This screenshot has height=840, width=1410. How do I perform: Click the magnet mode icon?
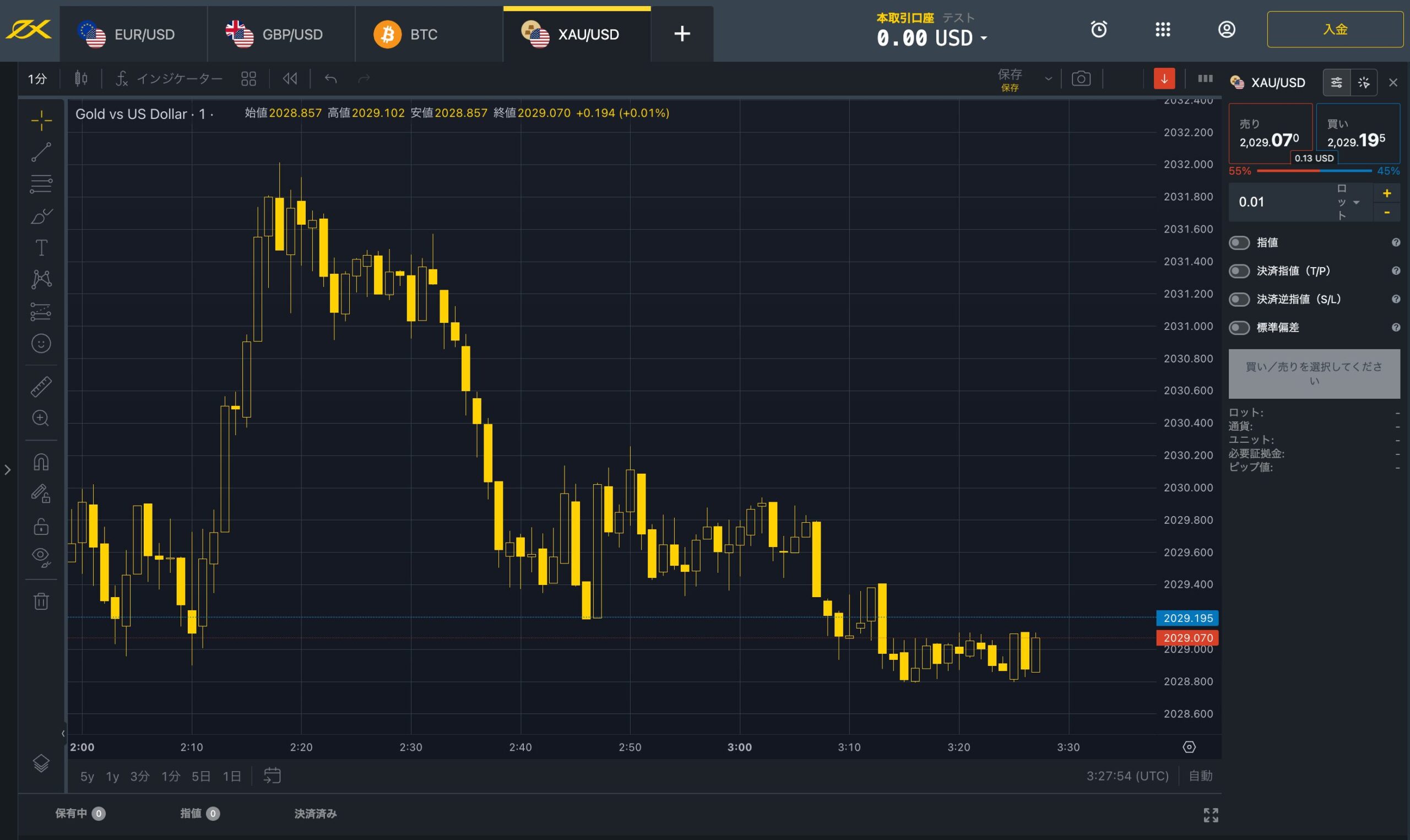point(41,462)
